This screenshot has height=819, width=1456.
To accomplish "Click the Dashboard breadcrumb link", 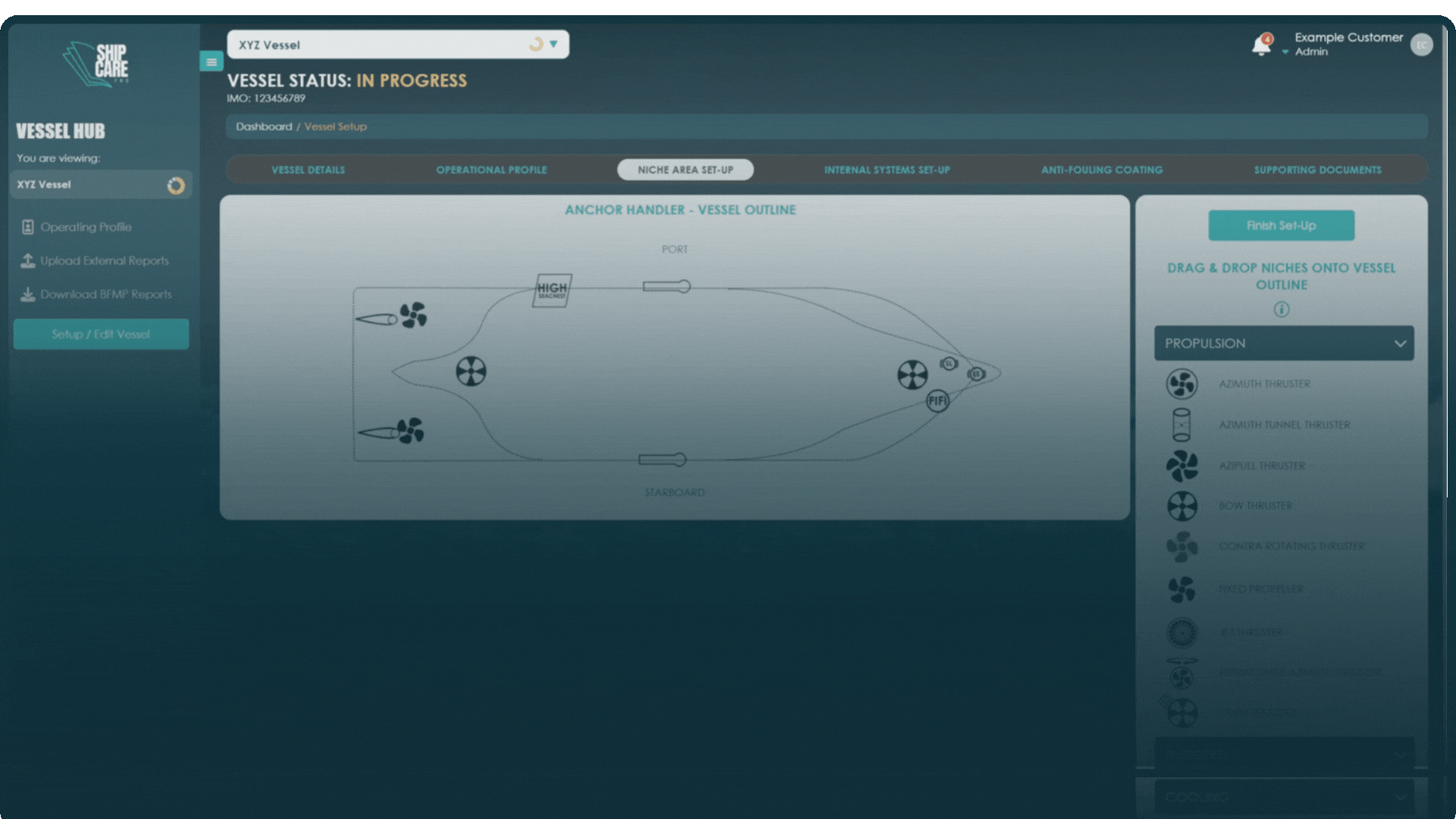I will (263, 127).
